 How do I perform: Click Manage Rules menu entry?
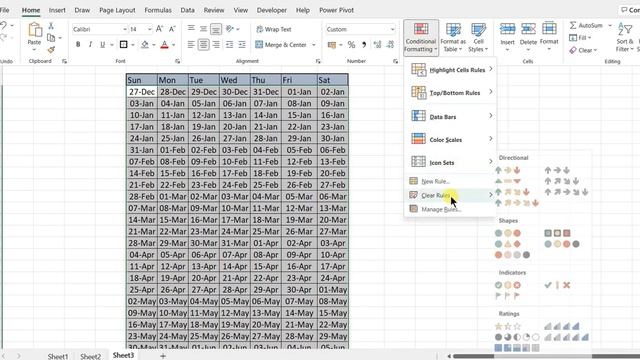[x=451, y=209]
